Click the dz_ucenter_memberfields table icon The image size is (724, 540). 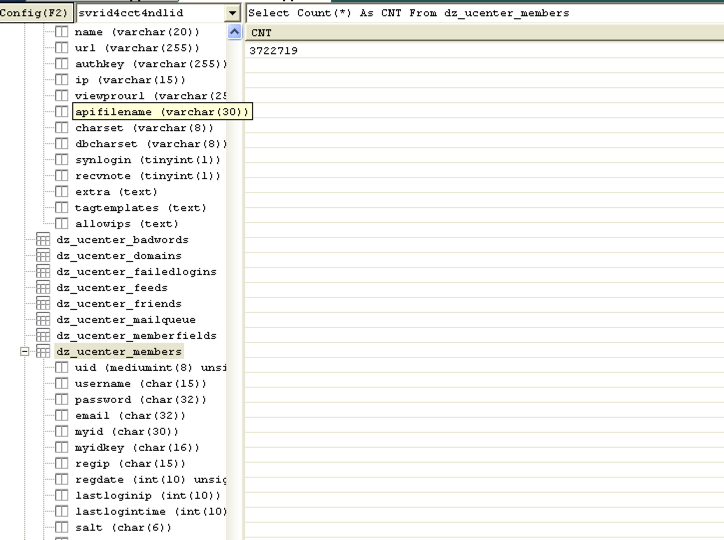(x=43, y=336)
